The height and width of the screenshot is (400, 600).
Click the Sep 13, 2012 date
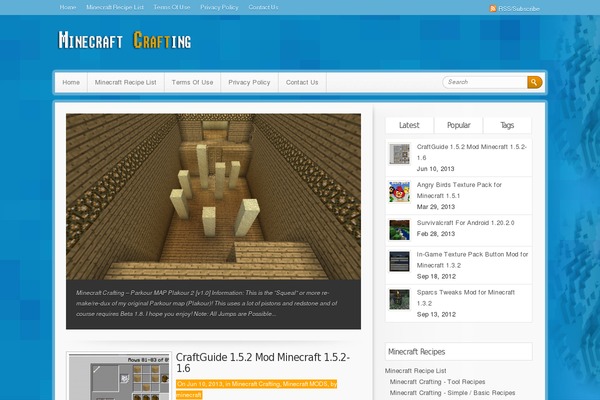(436, 314)
